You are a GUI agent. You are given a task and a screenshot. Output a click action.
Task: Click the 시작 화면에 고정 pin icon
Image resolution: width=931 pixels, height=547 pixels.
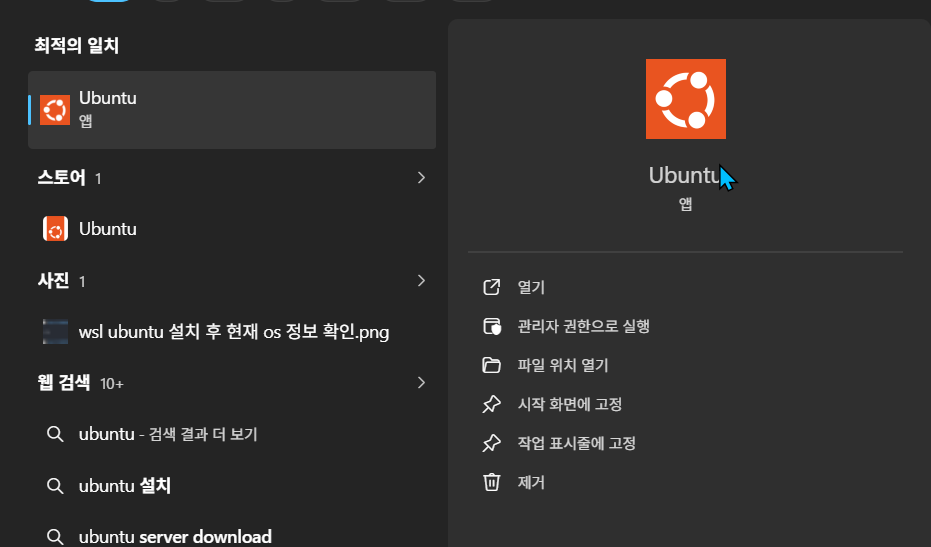492,404
